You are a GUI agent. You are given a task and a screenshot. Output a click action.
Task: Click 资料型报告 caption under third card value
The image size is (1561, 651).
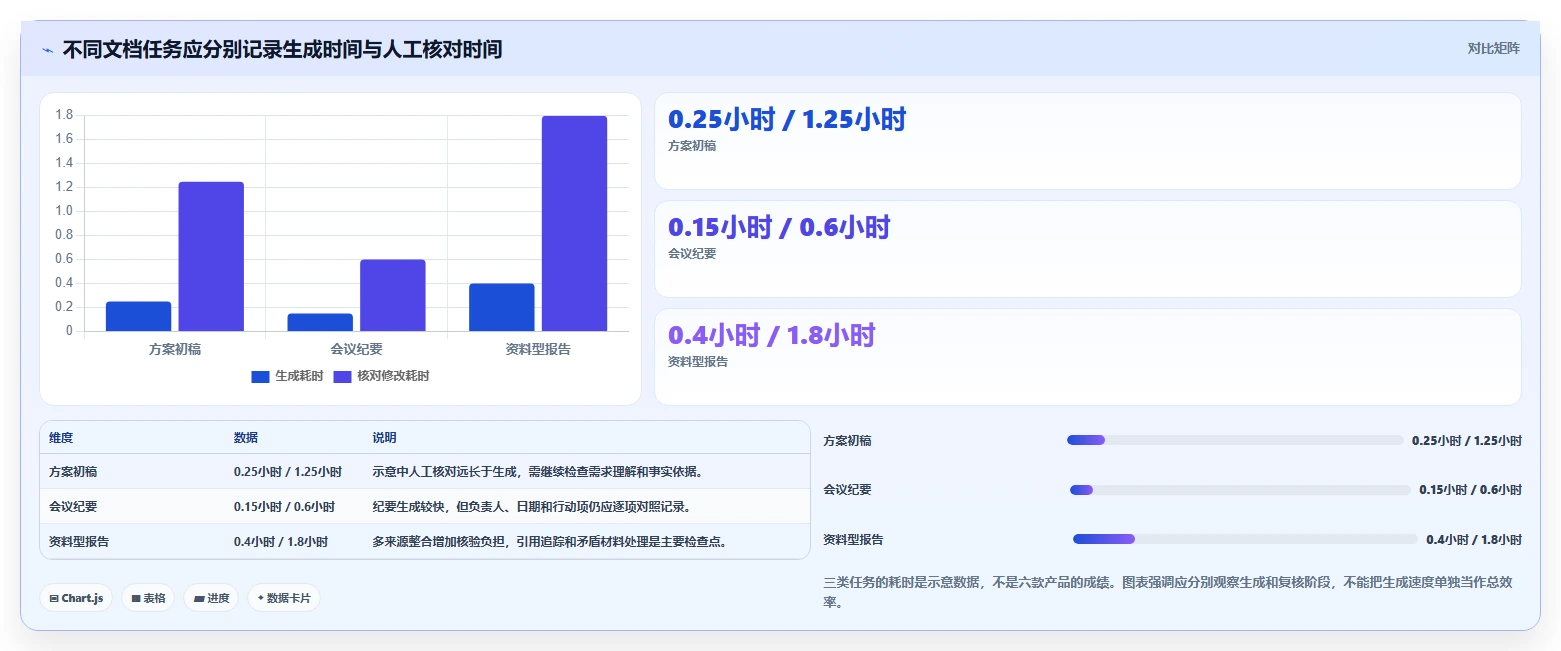point(698,362)
